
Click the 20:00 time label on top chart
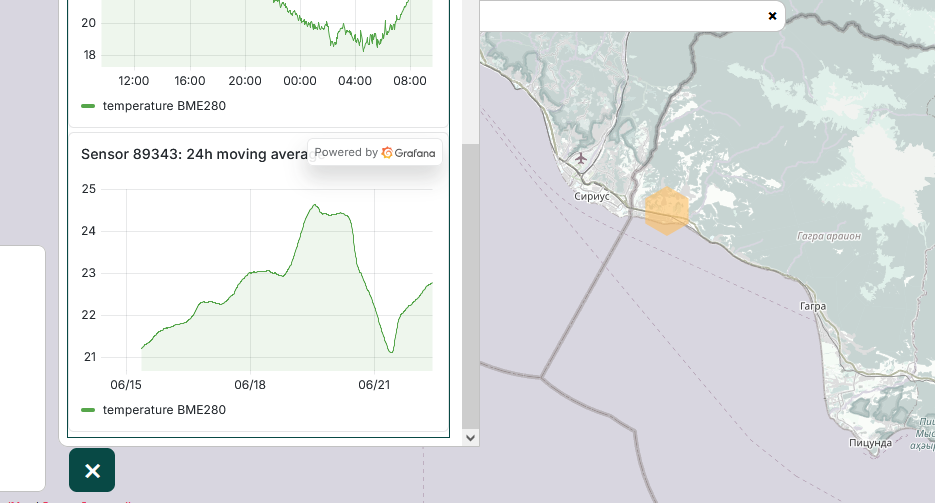[x=244, y=80]
